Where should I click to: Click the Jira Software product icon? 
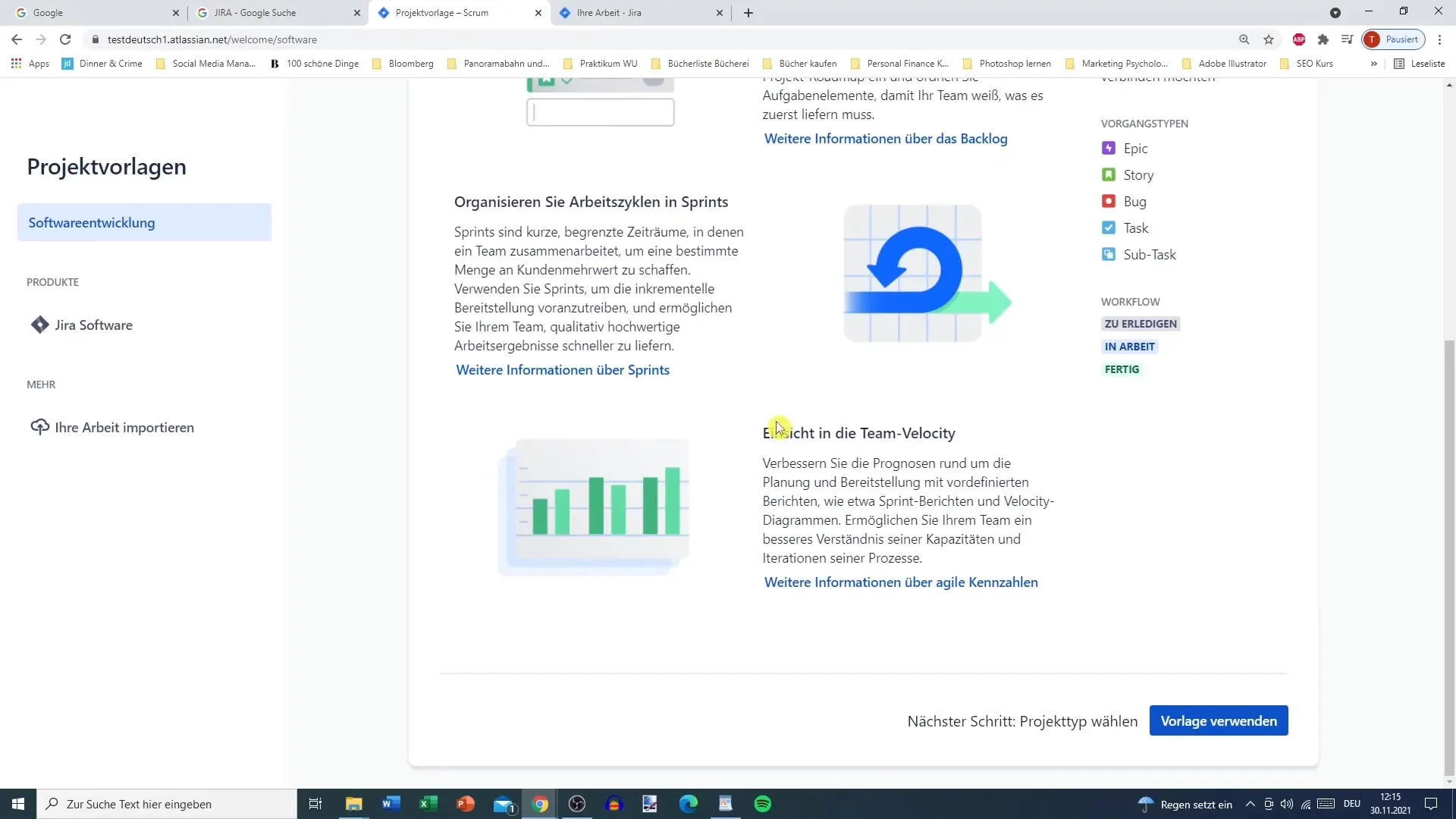(x=40, y=325)
